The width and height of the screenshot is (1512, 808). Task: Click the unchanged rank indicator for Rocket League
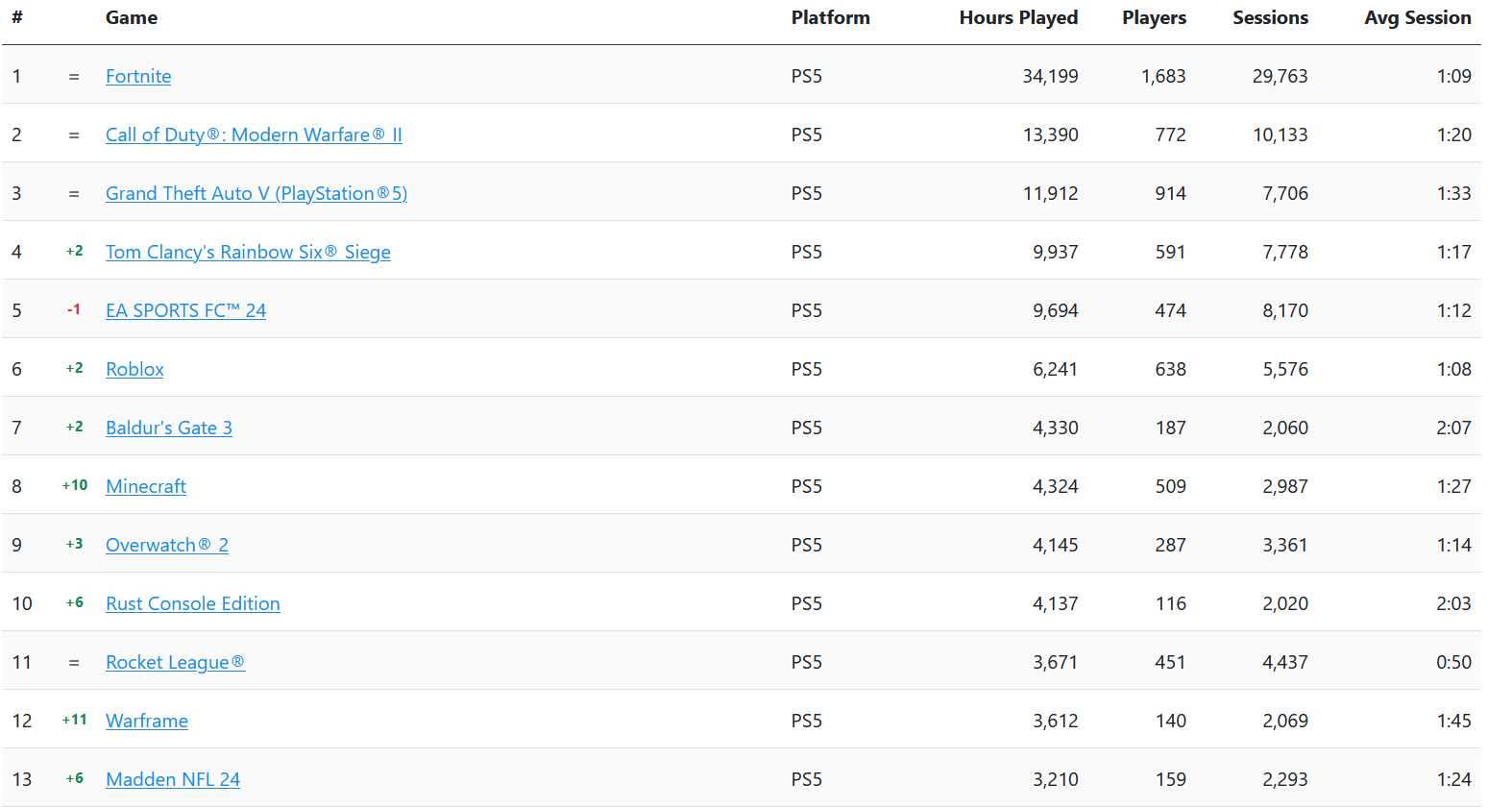74,663
